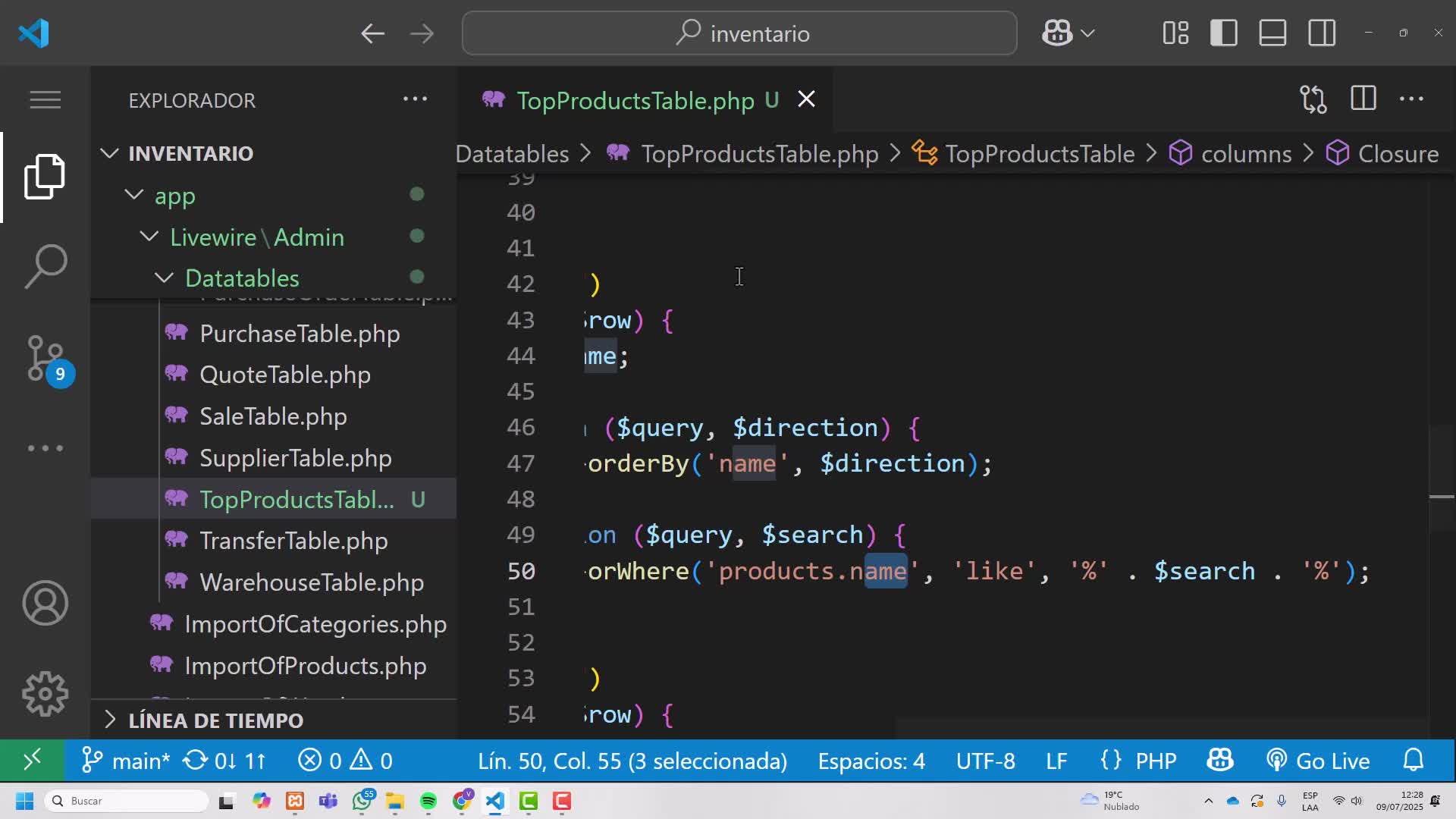
Task: Open SaleTable.php in the explorer
Action: (x=273, y=416)
